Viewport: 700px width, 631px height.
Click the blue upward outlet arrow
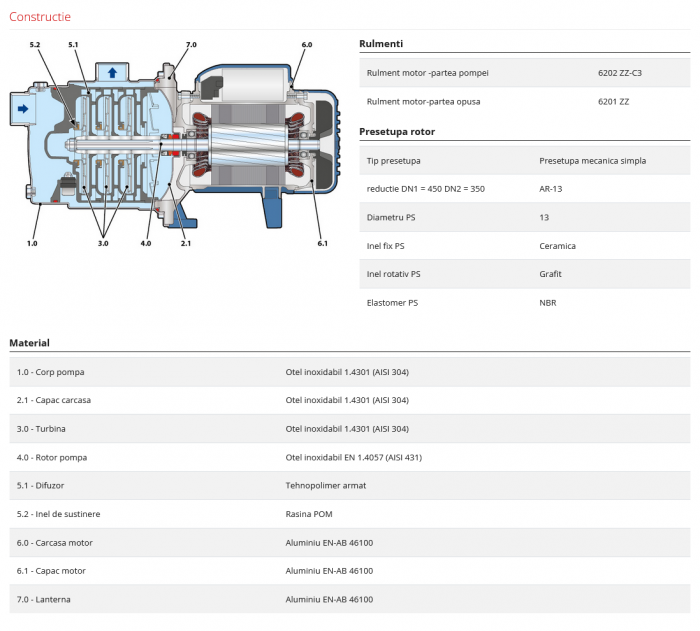(112, 72)
